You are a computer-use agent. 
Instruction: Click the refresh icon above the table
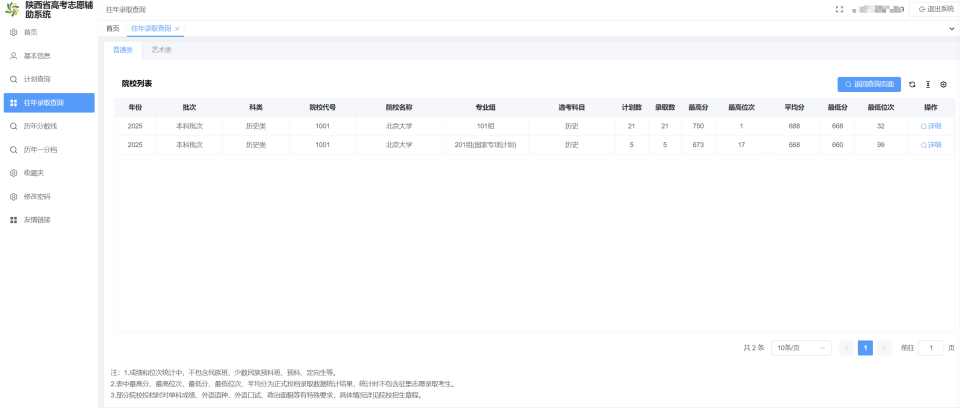(912, 85)
